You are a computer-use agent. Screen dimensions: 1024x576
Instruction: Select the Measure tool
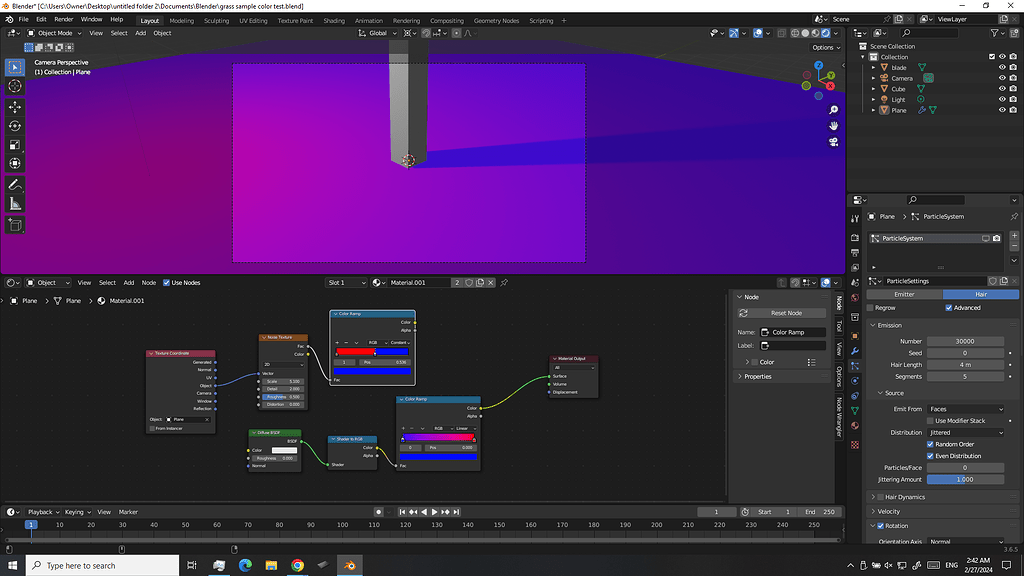[x=15, y=204]
